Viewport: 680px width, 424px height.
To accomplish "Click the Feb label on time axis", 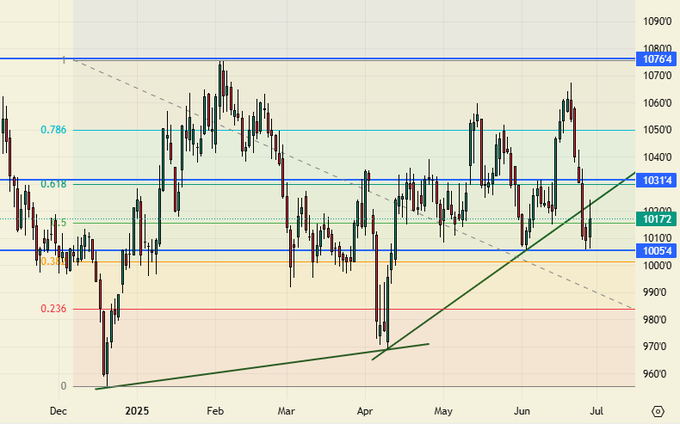I will tap(214, 411).
